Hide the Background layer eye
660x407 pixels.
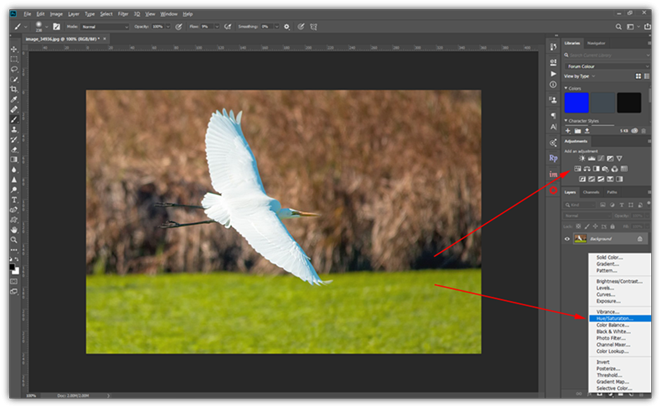coord(567,239)
